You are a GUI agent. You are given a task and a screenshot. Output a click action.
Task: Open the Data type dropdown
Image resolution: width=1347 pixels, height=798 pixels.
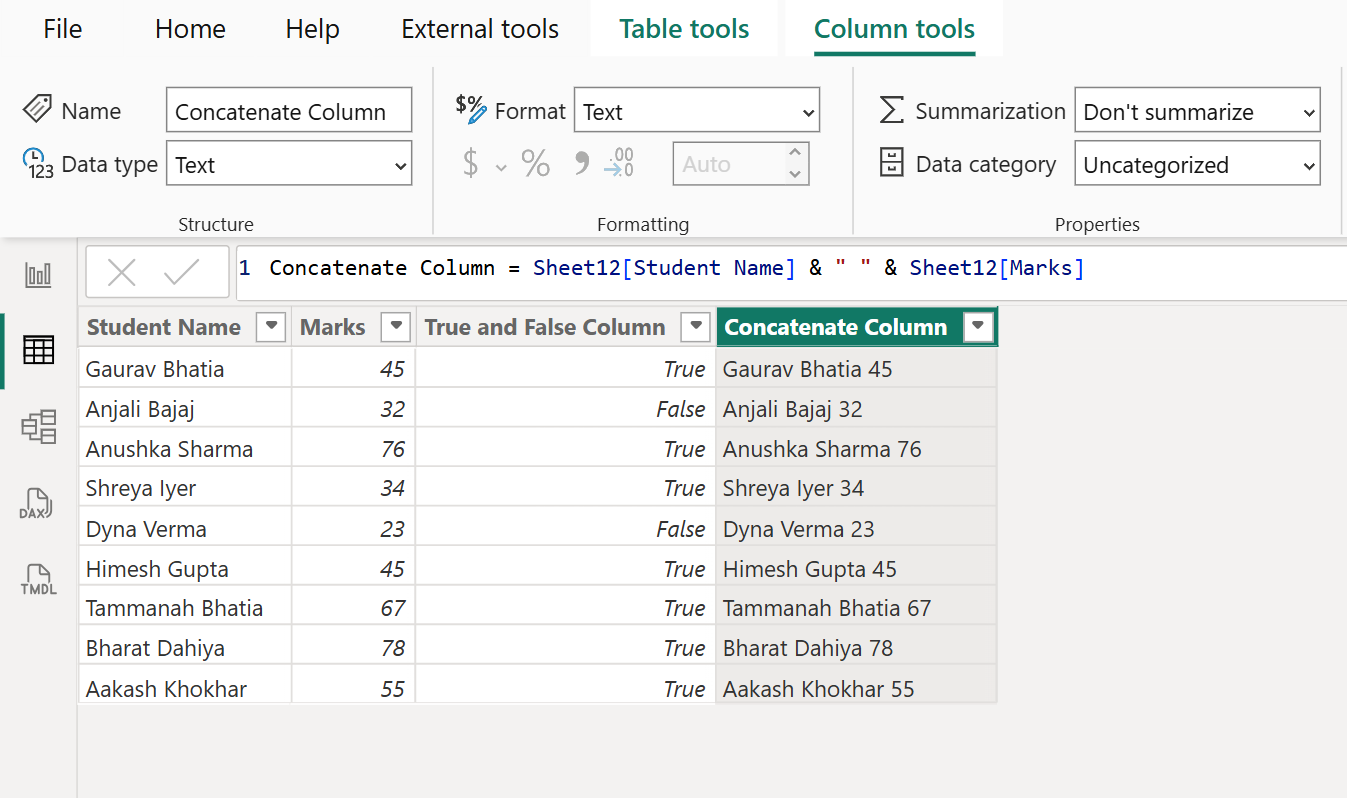pos(289,163)
